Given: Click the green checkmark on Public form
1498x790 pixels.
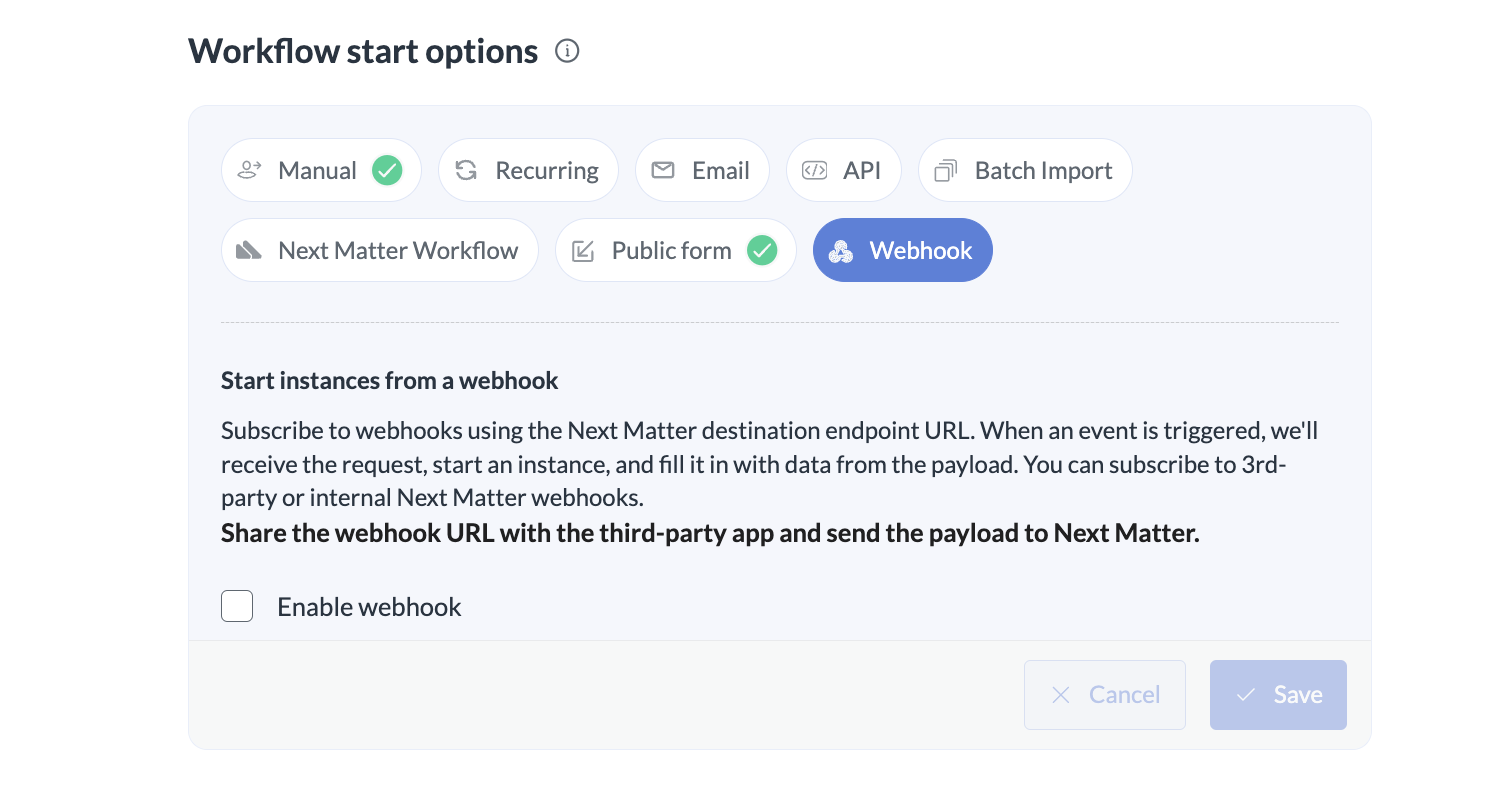Looking at the screenshot, I should coord(762,250).
